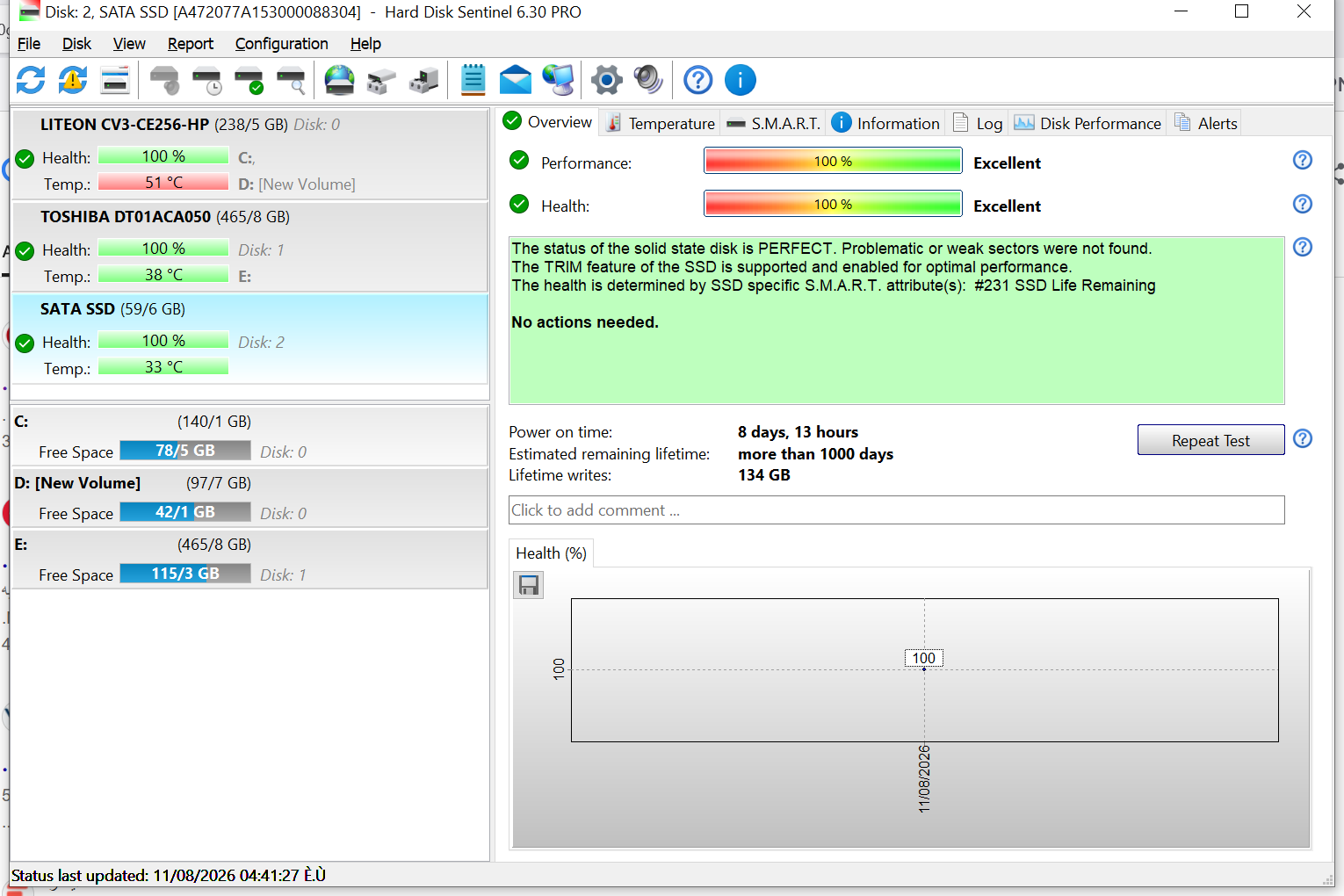Click the help icon beside status text box

(1303, 247)
